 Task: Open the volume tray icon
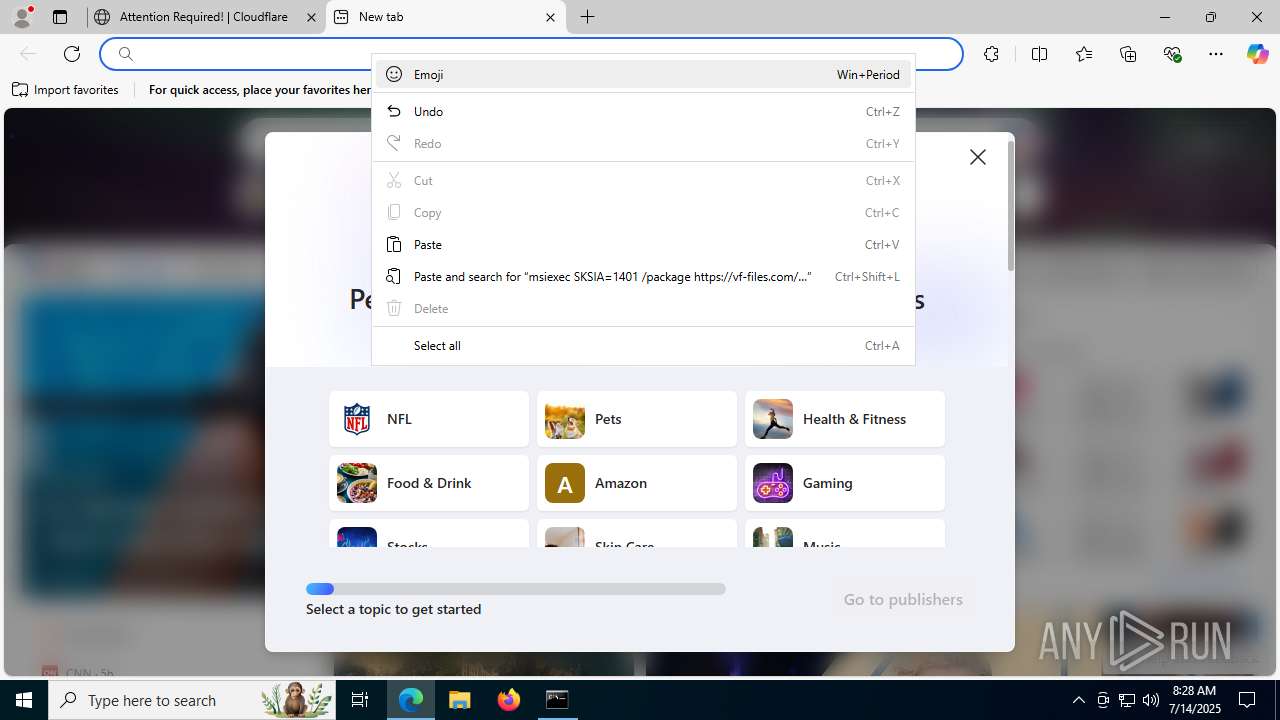(1150, 700)
